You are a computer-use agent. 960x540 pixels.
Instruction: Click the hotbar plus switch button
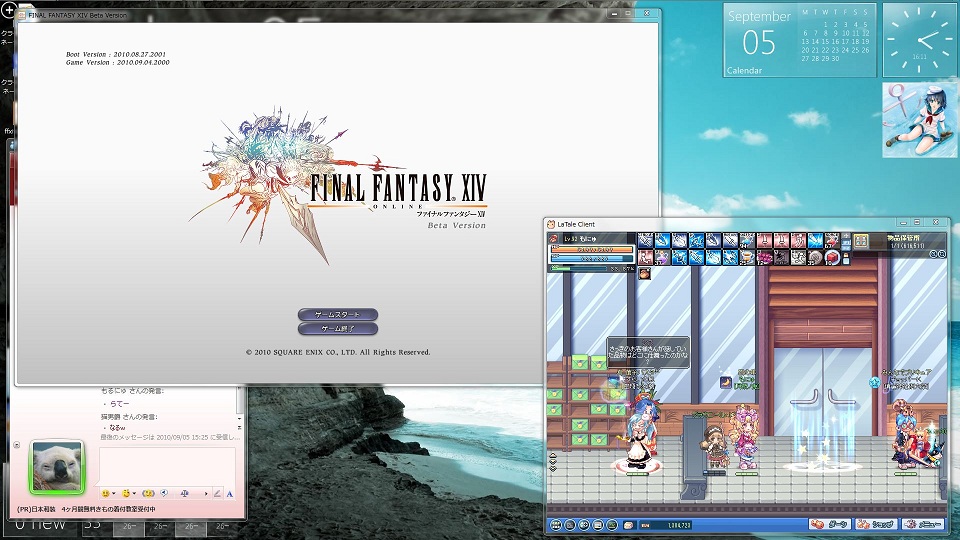pyautogui.click(x=846, y=236)
